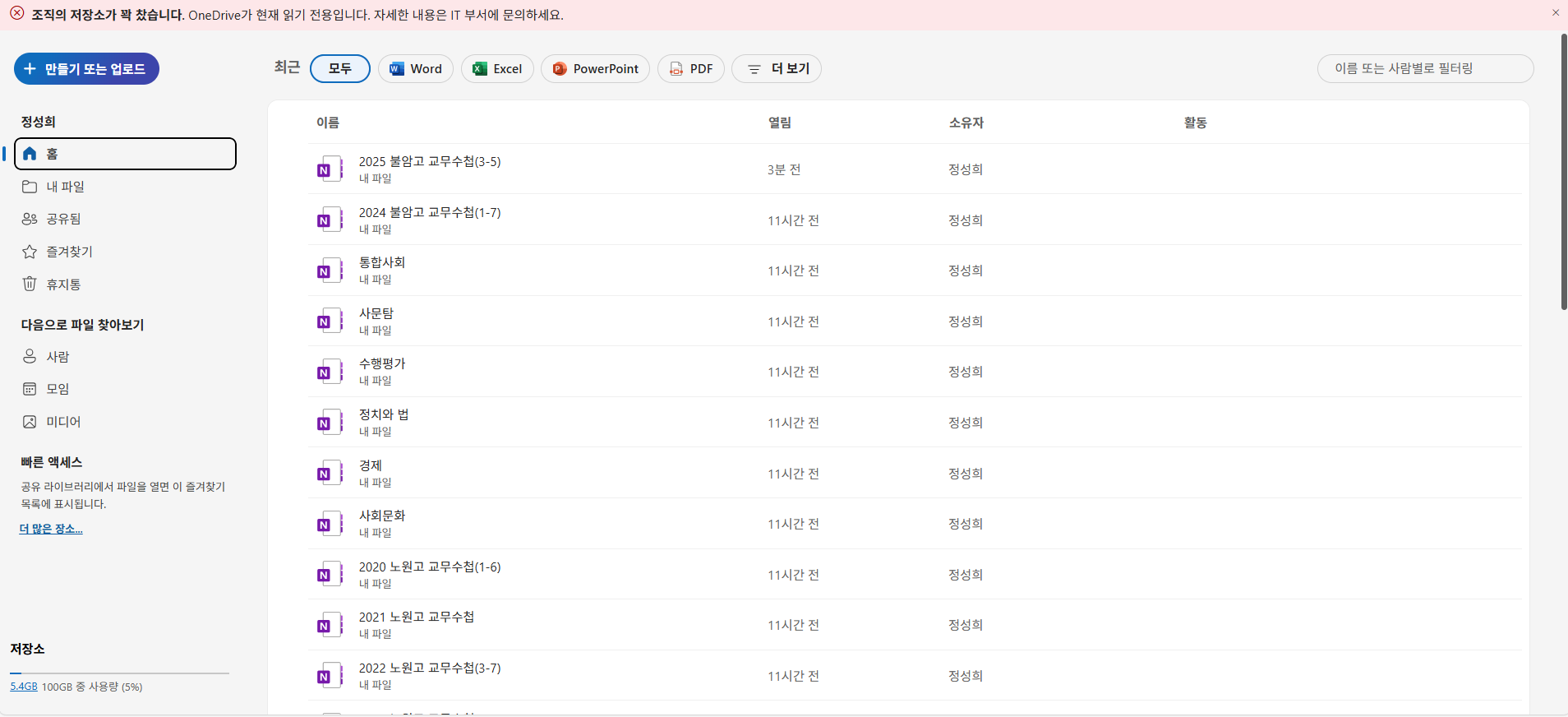Click OneNote icon of 사문탐

click(x=330, y=321)
